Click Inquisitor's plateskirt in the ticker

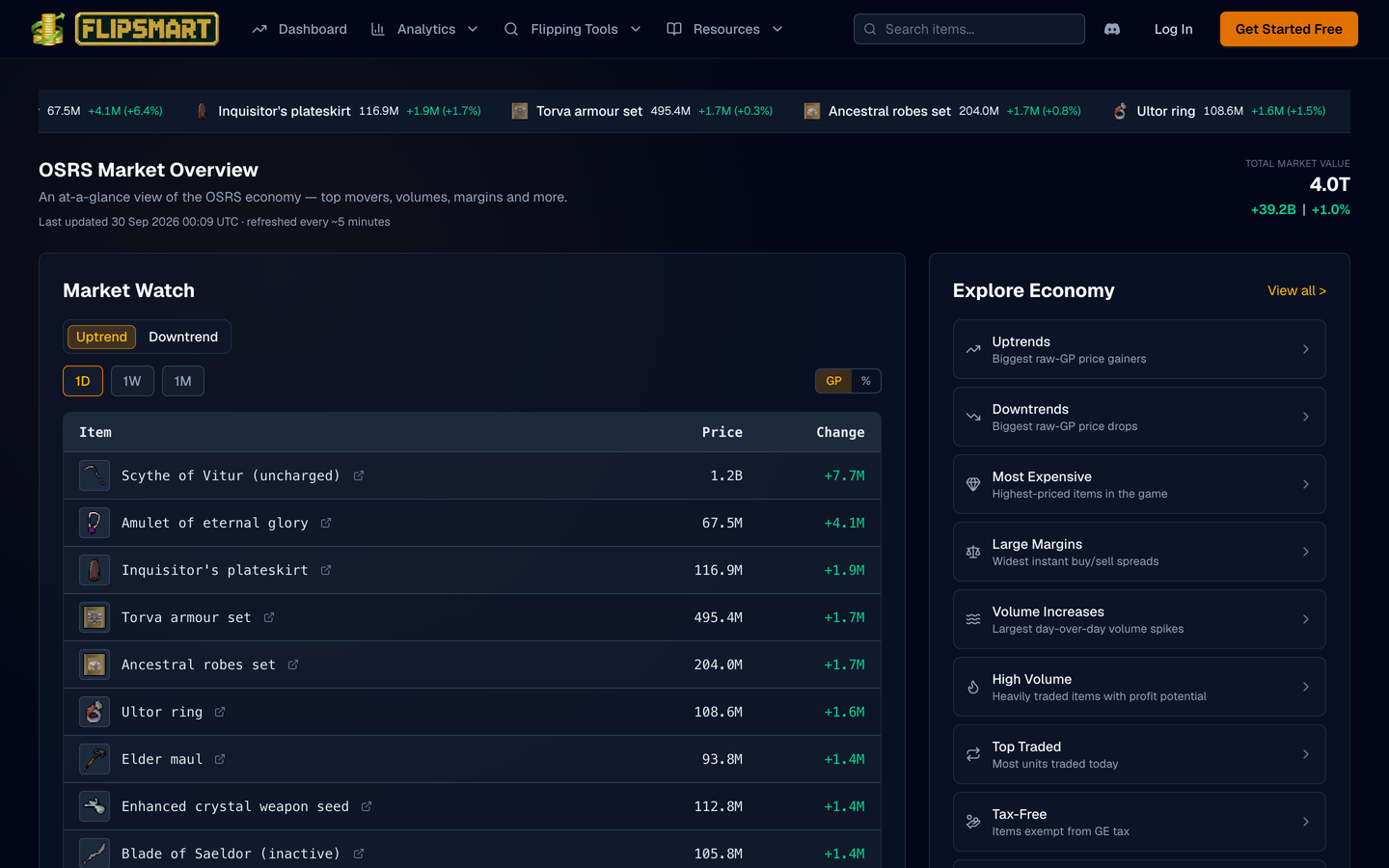click(x=285, y=111)
